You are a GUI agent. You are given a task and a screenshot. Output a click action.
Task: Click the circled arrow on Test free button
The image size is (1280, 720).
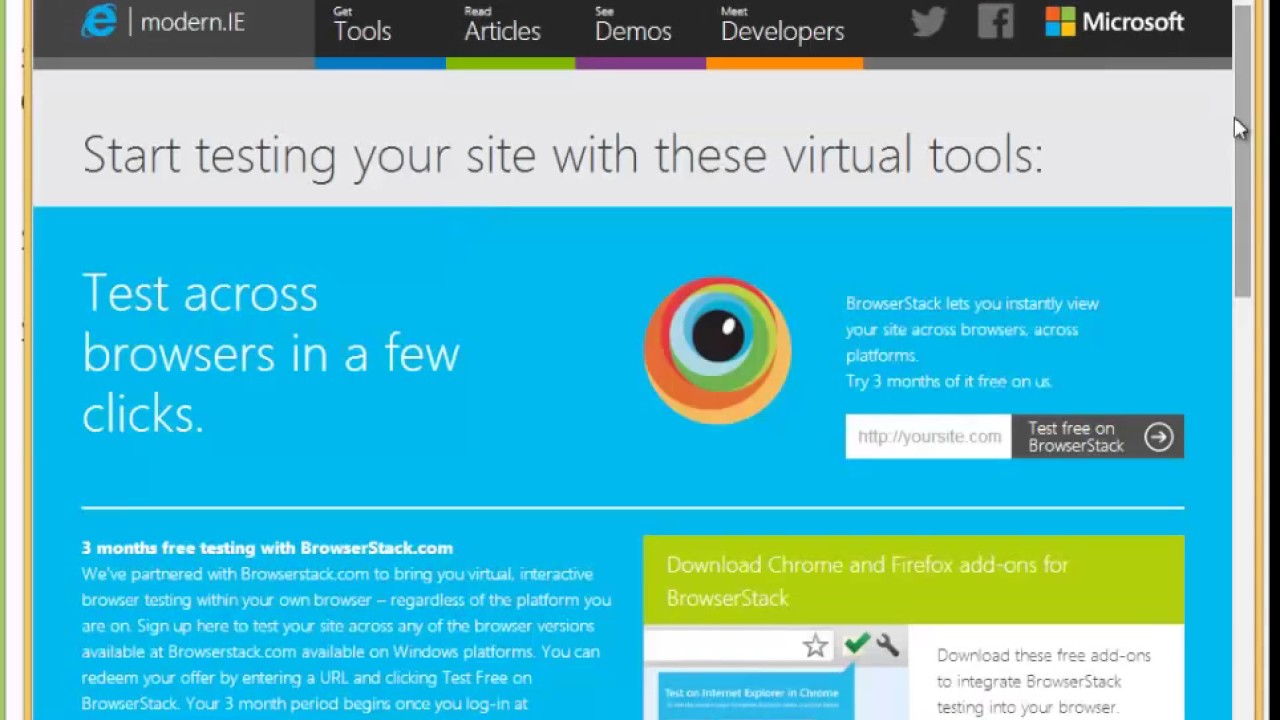coord(1159,437)
